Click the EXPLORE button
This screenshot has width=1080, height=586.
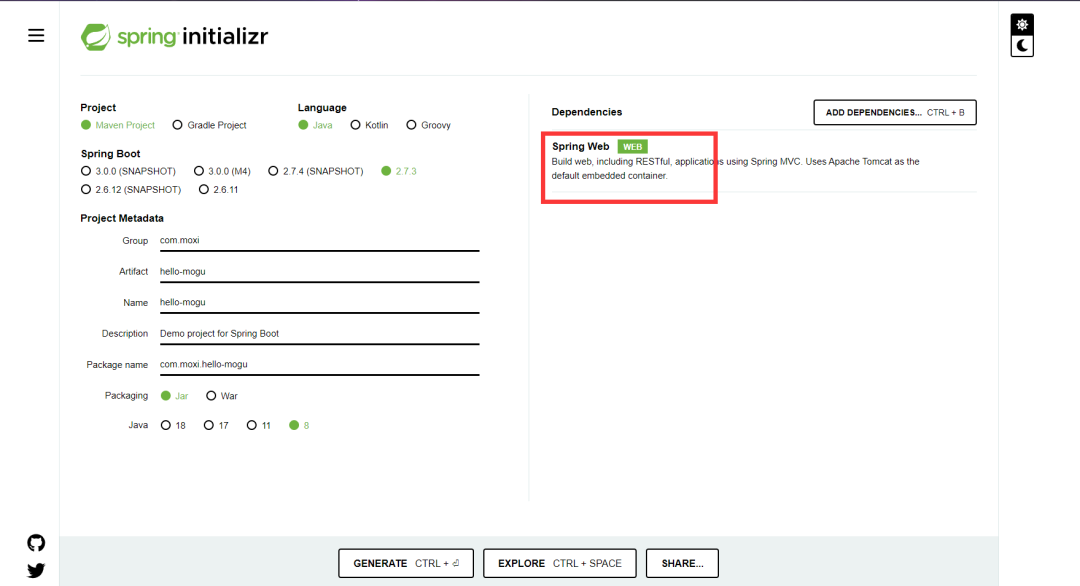point(559,563)
